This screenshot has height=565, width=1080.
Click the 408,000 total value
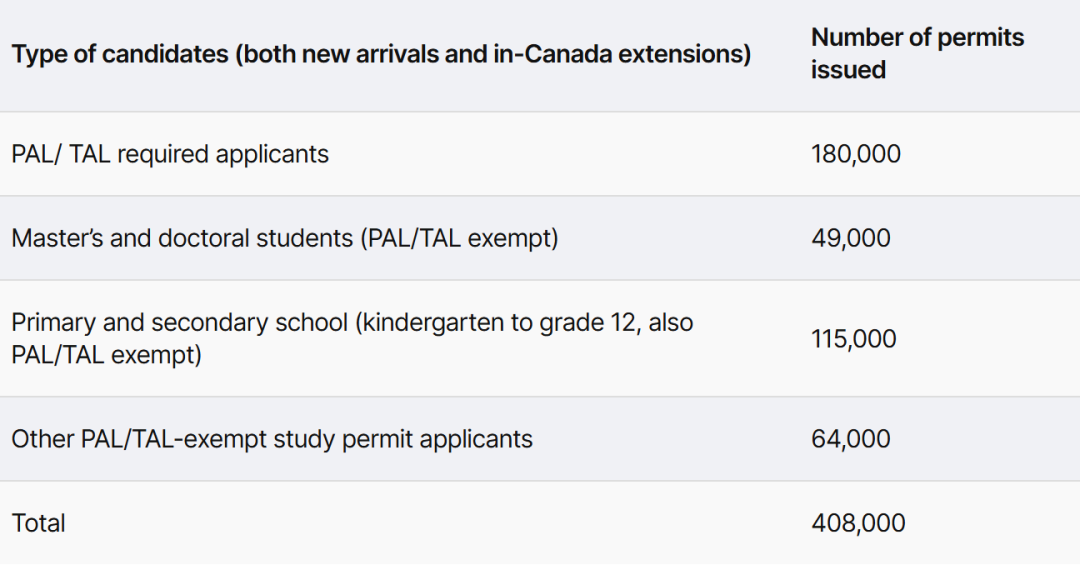pos(858,523)
